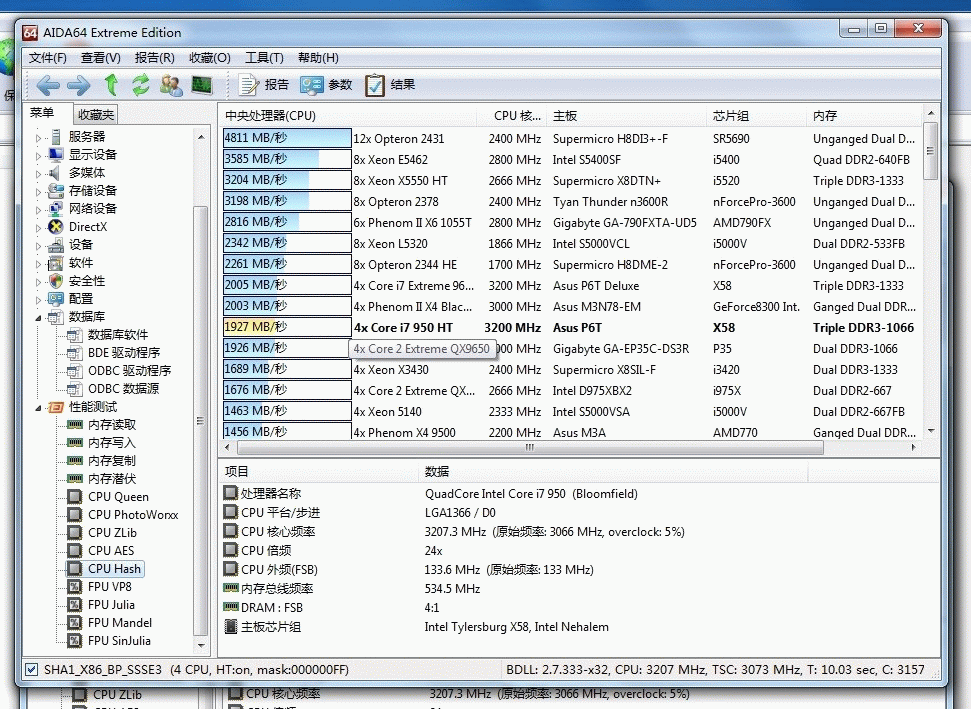The image size is (971, 709).
Task: Open the 工具(T) menu
Action: point(264,58)
